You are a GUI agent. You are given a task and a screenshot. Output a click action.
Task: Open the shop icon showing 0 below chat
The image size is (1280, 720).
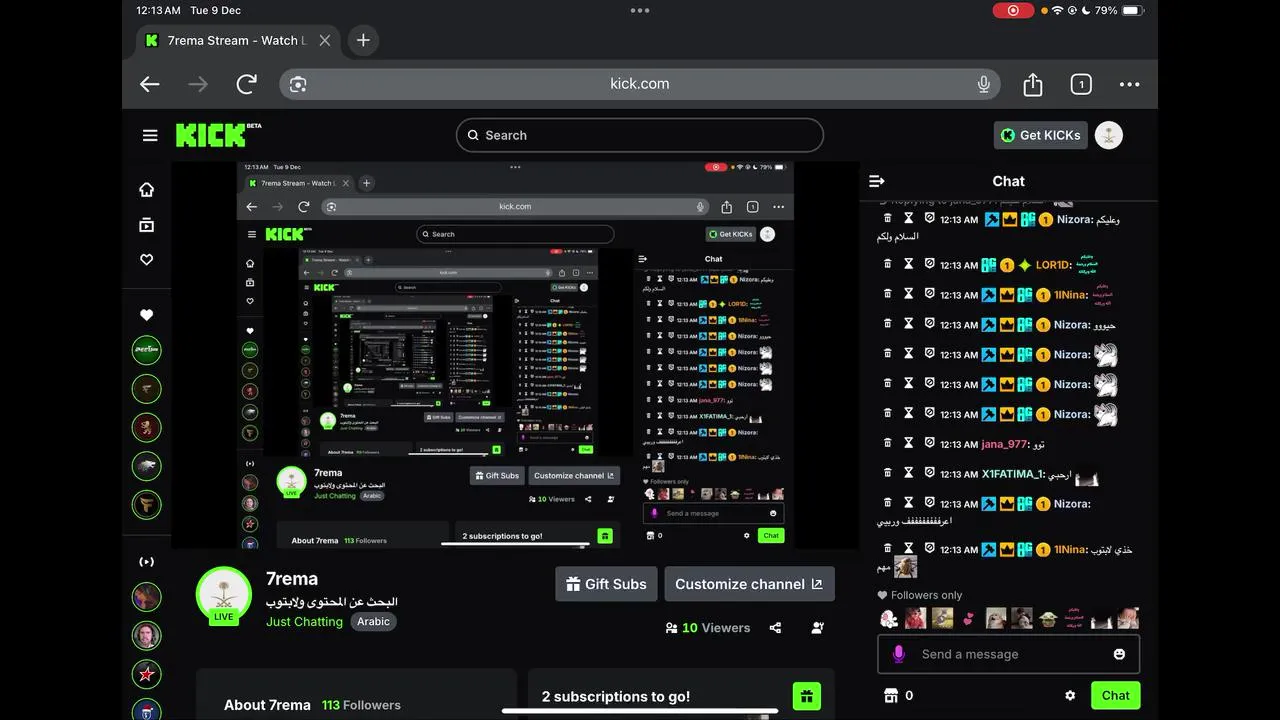(x=892, y=695)
